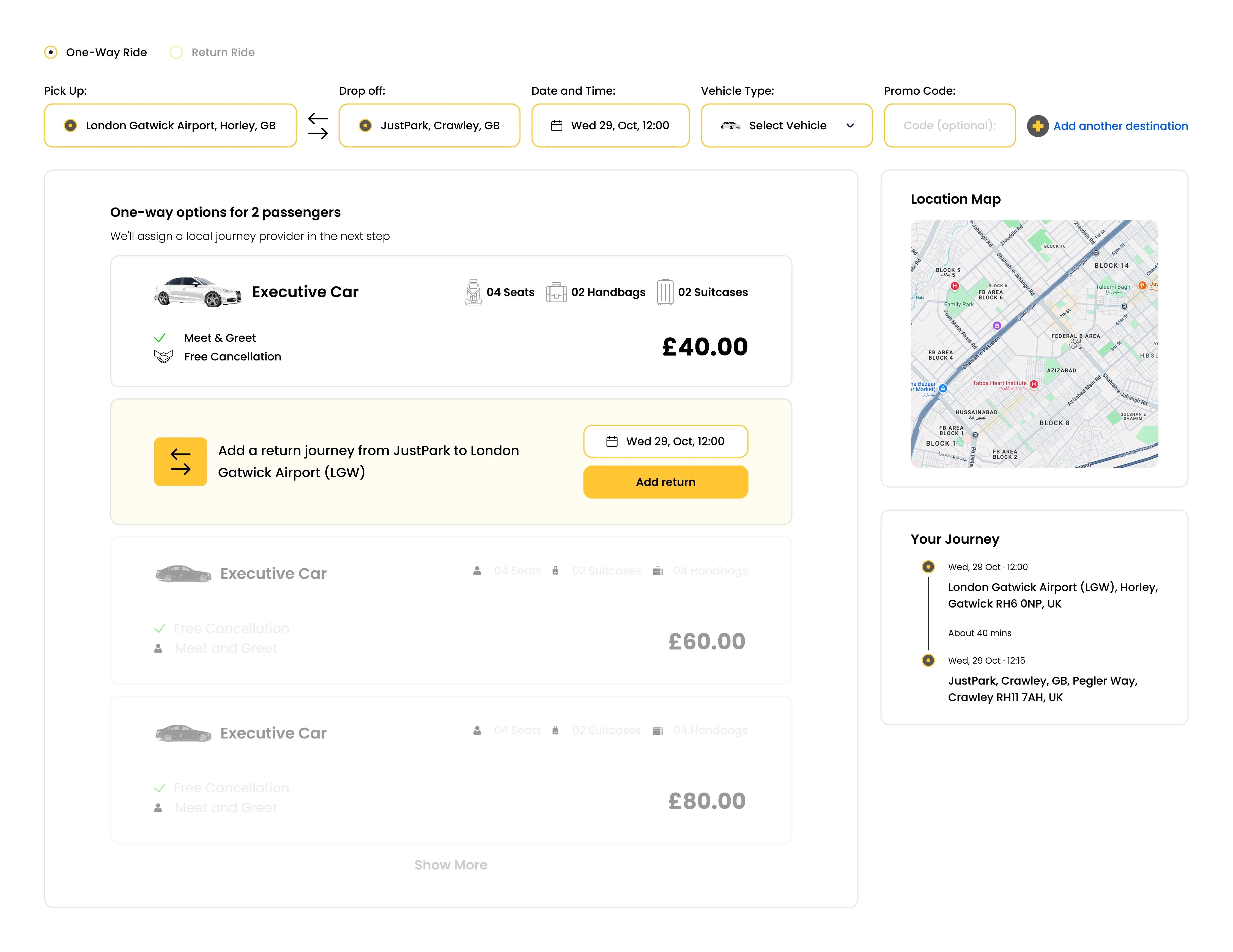The image size is (1233, 952).
Task: Click the Promo Code input field
Action: 949,126
